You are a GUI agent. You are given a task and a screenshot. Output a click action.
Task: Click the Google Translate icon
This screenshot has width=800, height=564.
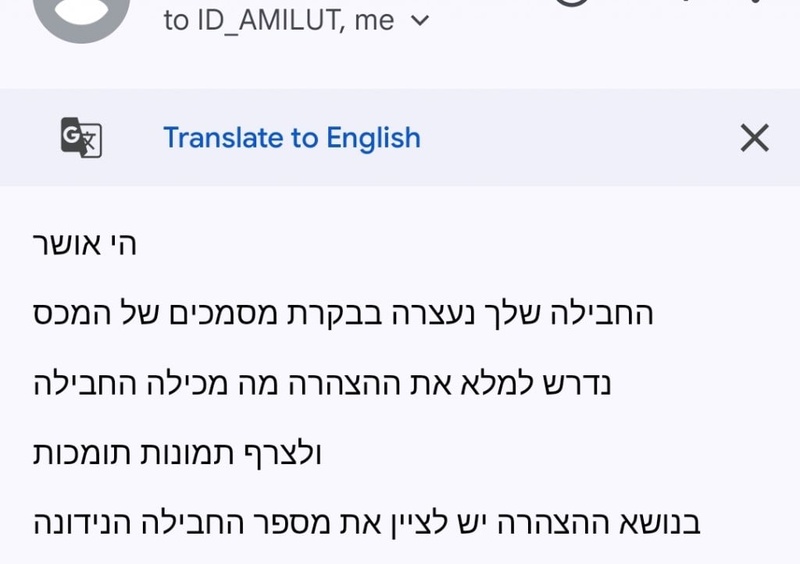[x=81, y=137]
